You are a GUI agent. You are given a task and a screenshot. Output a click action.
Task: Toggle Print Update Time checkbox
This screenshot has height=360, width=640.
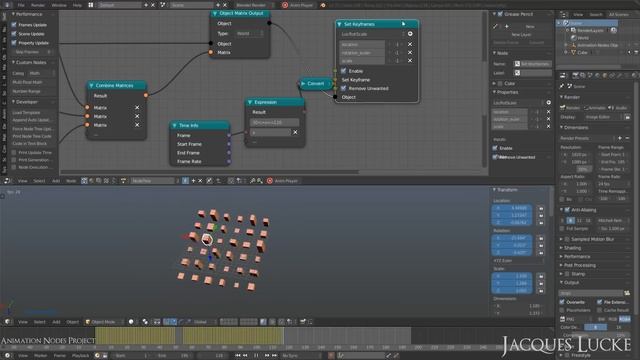(x=14, y=152)
